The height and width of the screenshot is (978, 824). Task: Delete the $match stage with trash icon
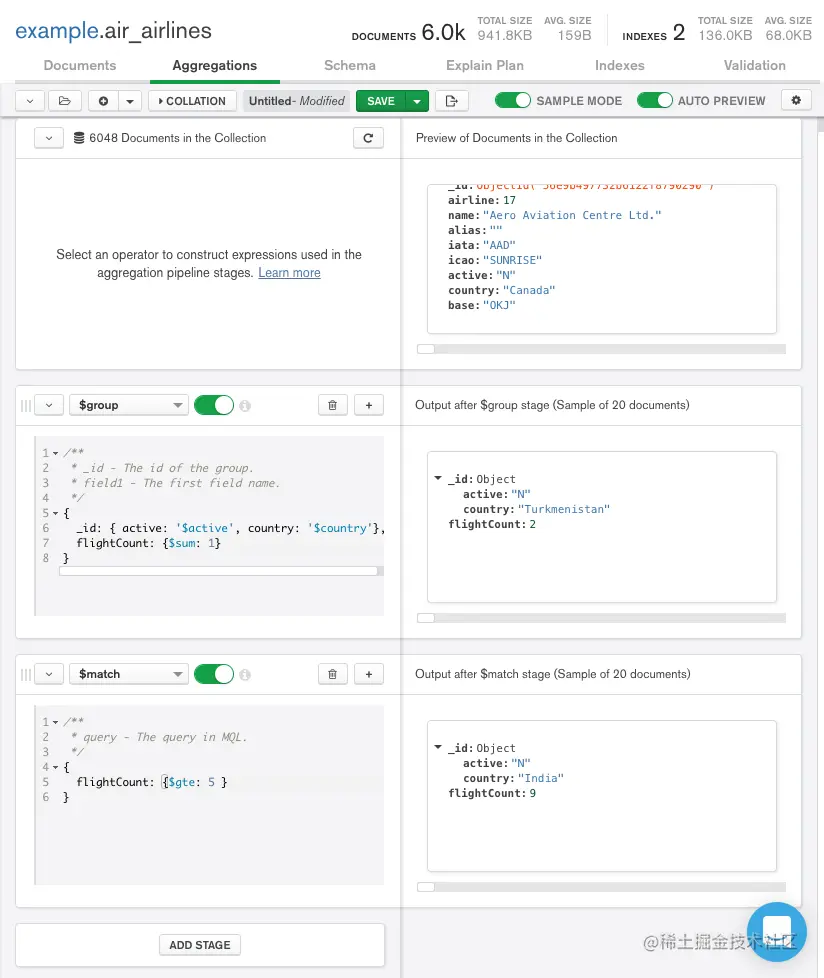332,674
